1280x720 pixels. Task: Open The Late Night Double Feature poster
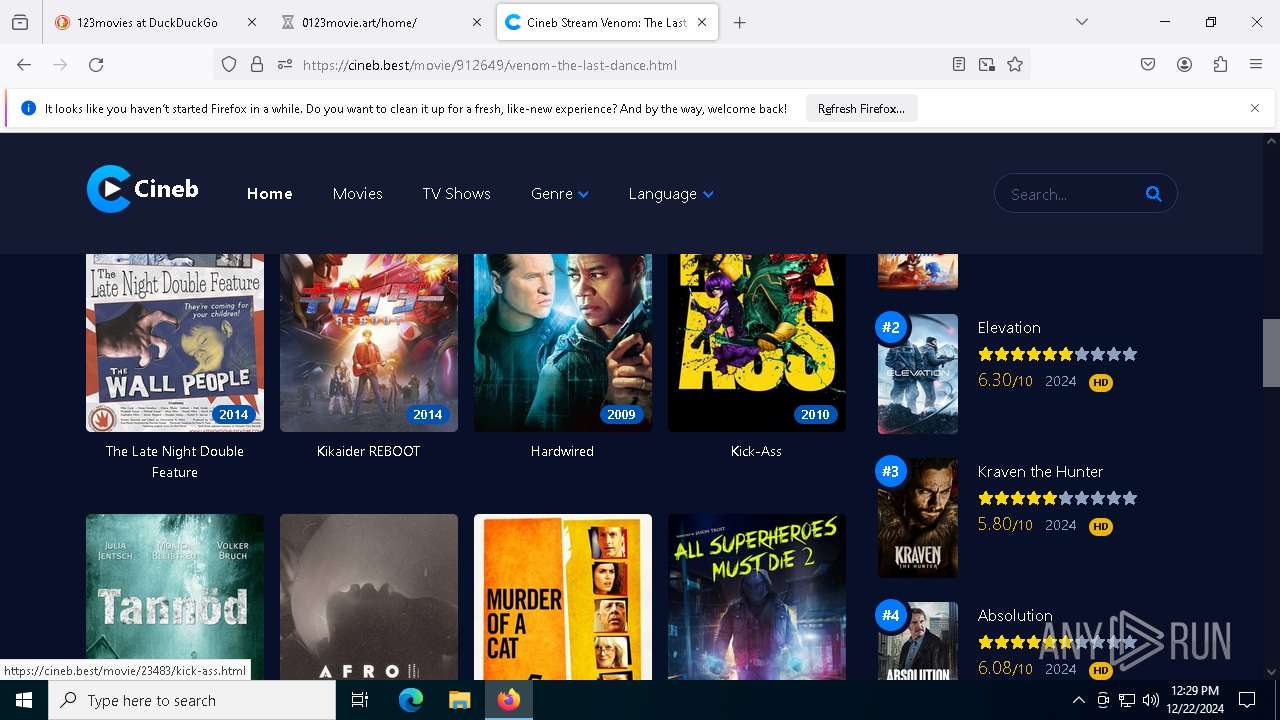click(175, 342)
